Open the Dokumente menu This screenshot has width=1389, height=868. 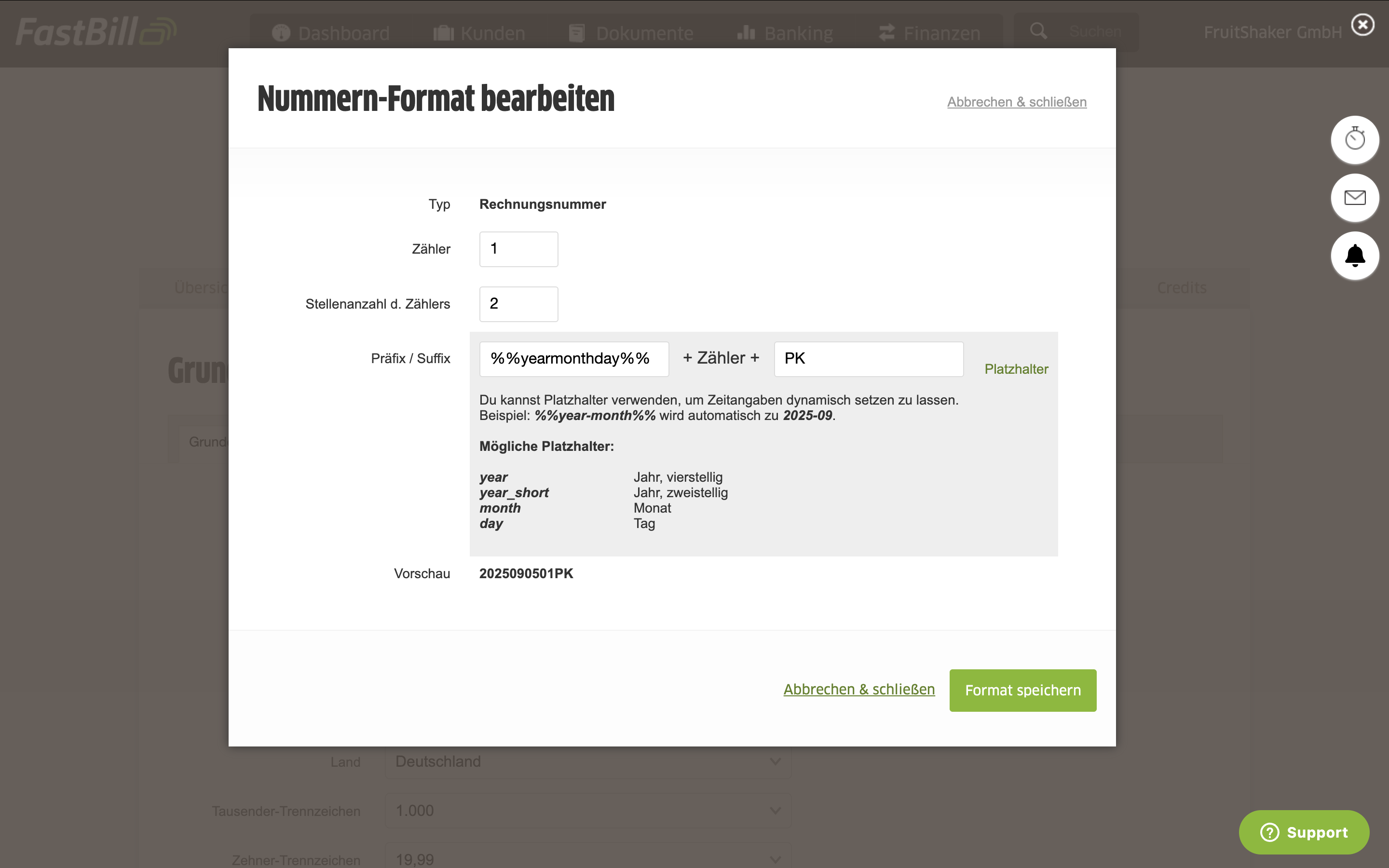631,33
